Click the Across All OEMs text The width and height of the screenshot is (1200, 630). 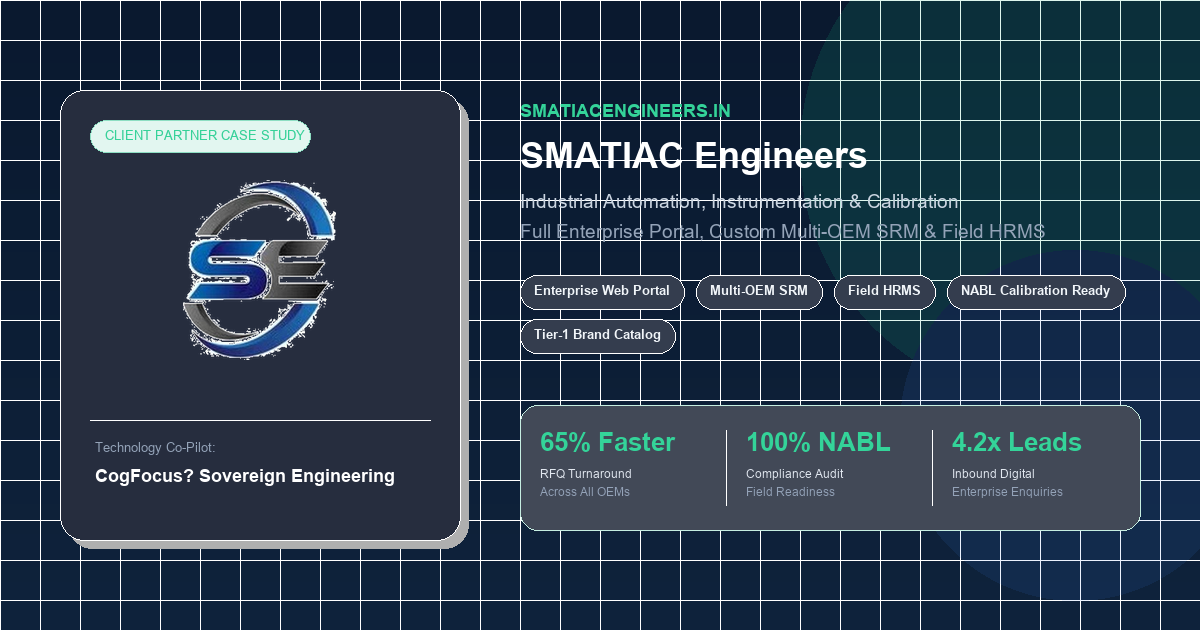585,492
